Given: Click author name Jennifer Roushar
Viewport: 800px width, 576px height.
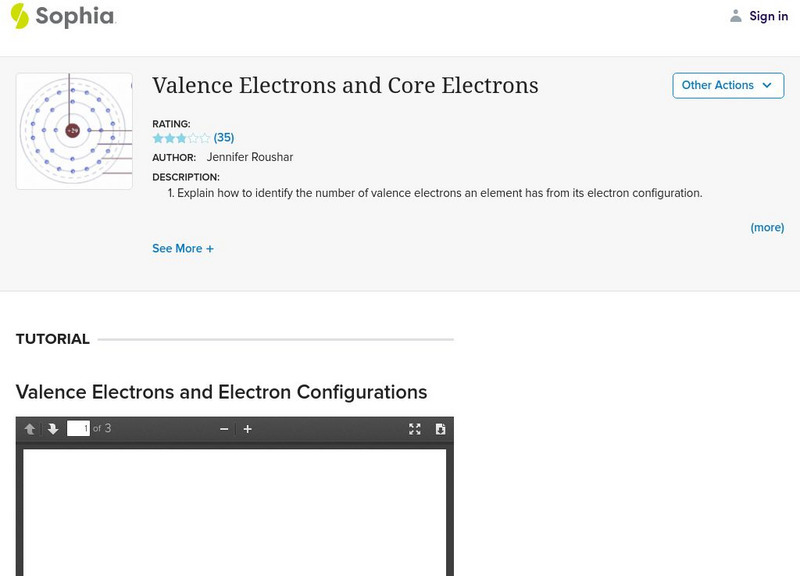Looking at the screenshot, I should coord(249,157).
